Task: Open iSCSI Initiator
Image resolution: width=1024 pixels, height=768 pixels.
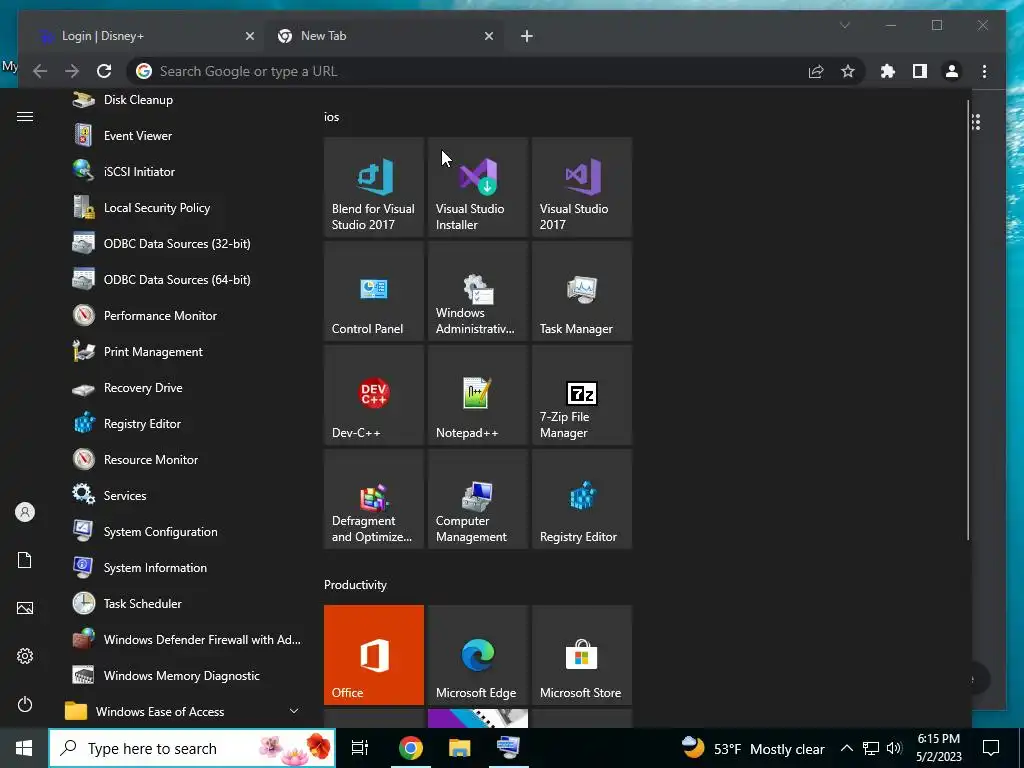Action: click(x=183, y=172)
